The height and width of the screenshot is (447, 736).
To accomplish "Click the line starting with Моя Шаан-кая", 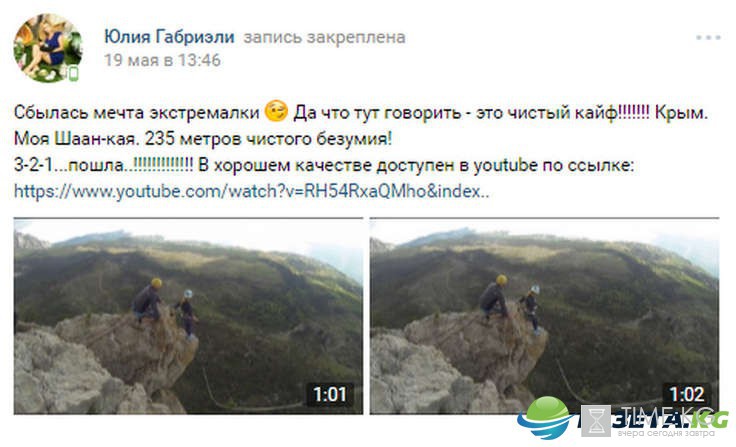I will [x=203, y=139].
